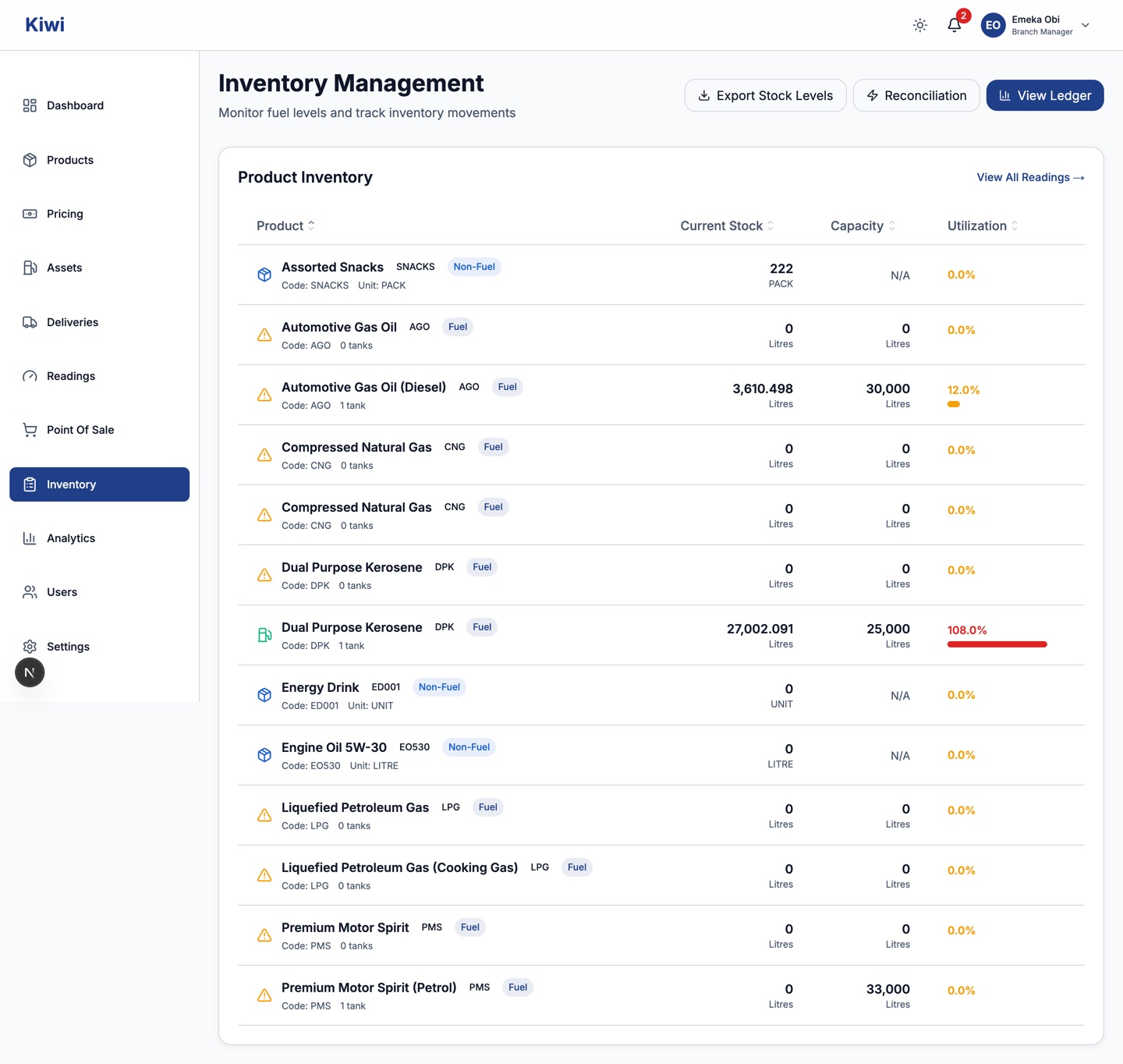Viewport: 1123px width, 1064px height.
Task: Click the Inventory clipboard icon
Action: click(30, 484)
